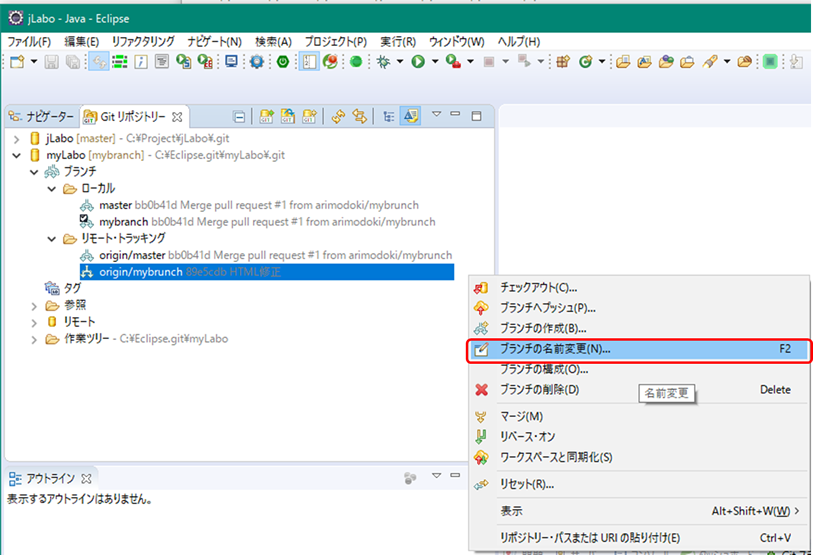Click the monitor screen toolbar icon

tap(231, 62)
